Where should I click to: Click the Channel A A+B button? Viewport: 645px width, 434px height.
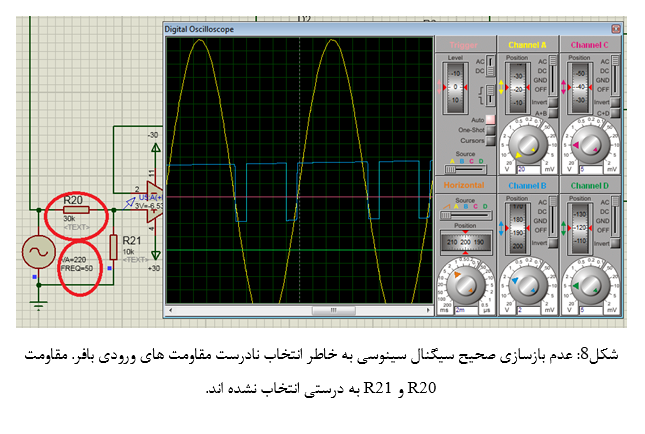click(x=552, y=112)
